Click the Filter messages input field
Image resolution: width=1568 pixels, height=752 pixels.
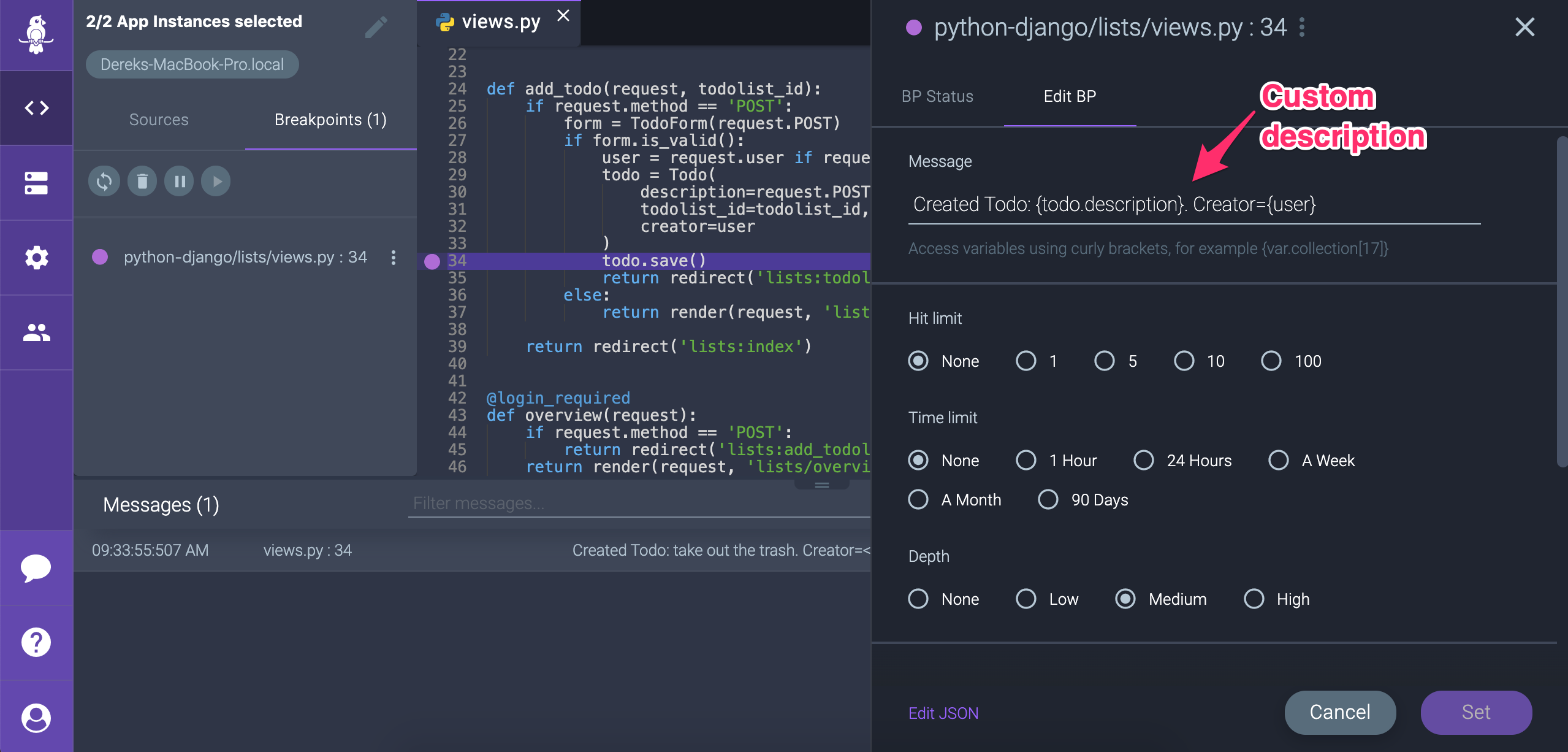pos(637,504)
